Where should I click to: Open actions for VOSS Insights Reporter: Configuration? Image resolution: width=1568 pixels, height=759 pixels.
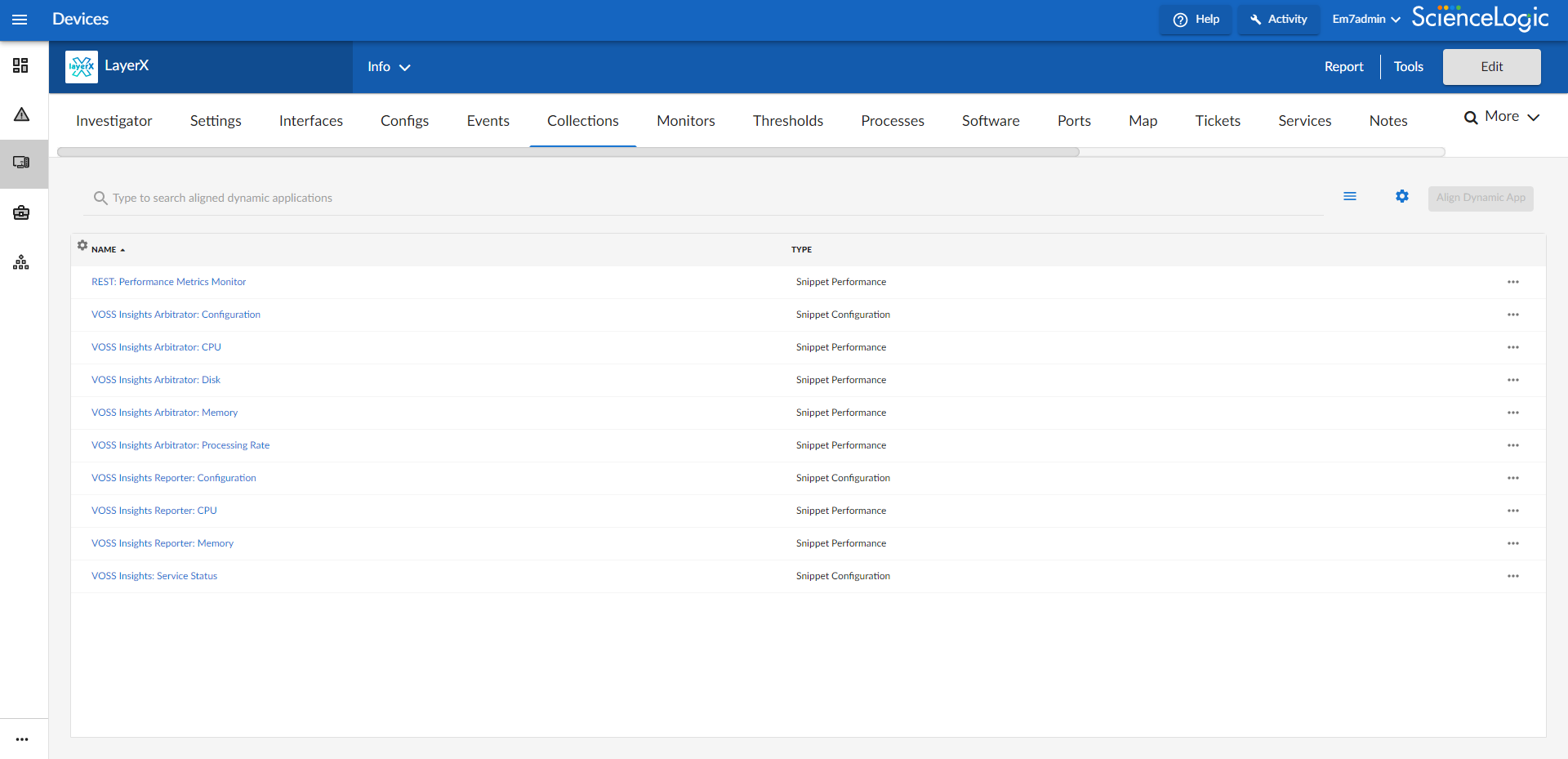tap(1513, 478)
